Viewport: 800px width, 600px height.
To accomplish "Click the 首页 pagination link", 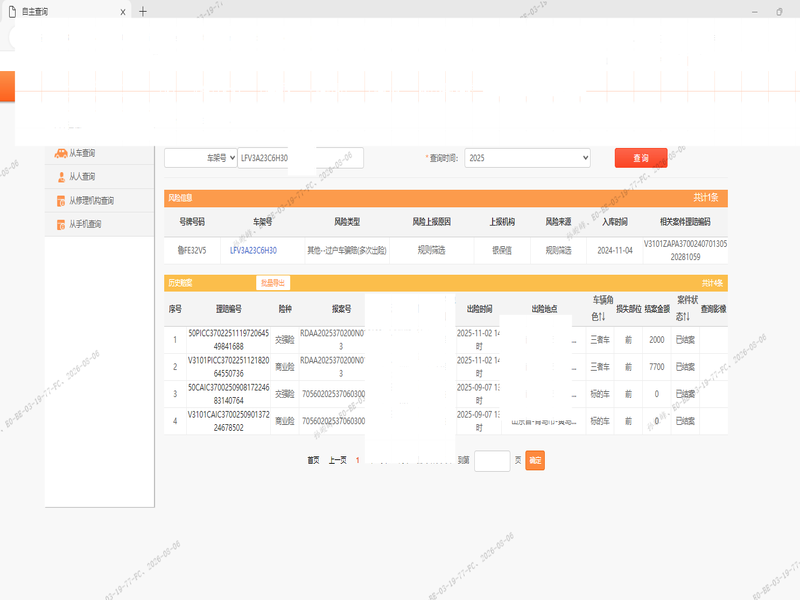I will pyautogui.click(x=313, y=460).
